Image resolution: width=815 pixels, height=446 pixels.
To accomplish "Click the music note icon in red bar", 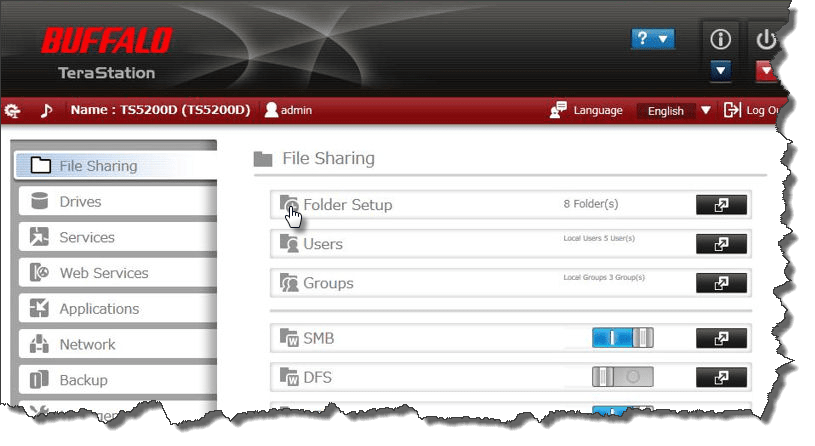I will 47,110.
